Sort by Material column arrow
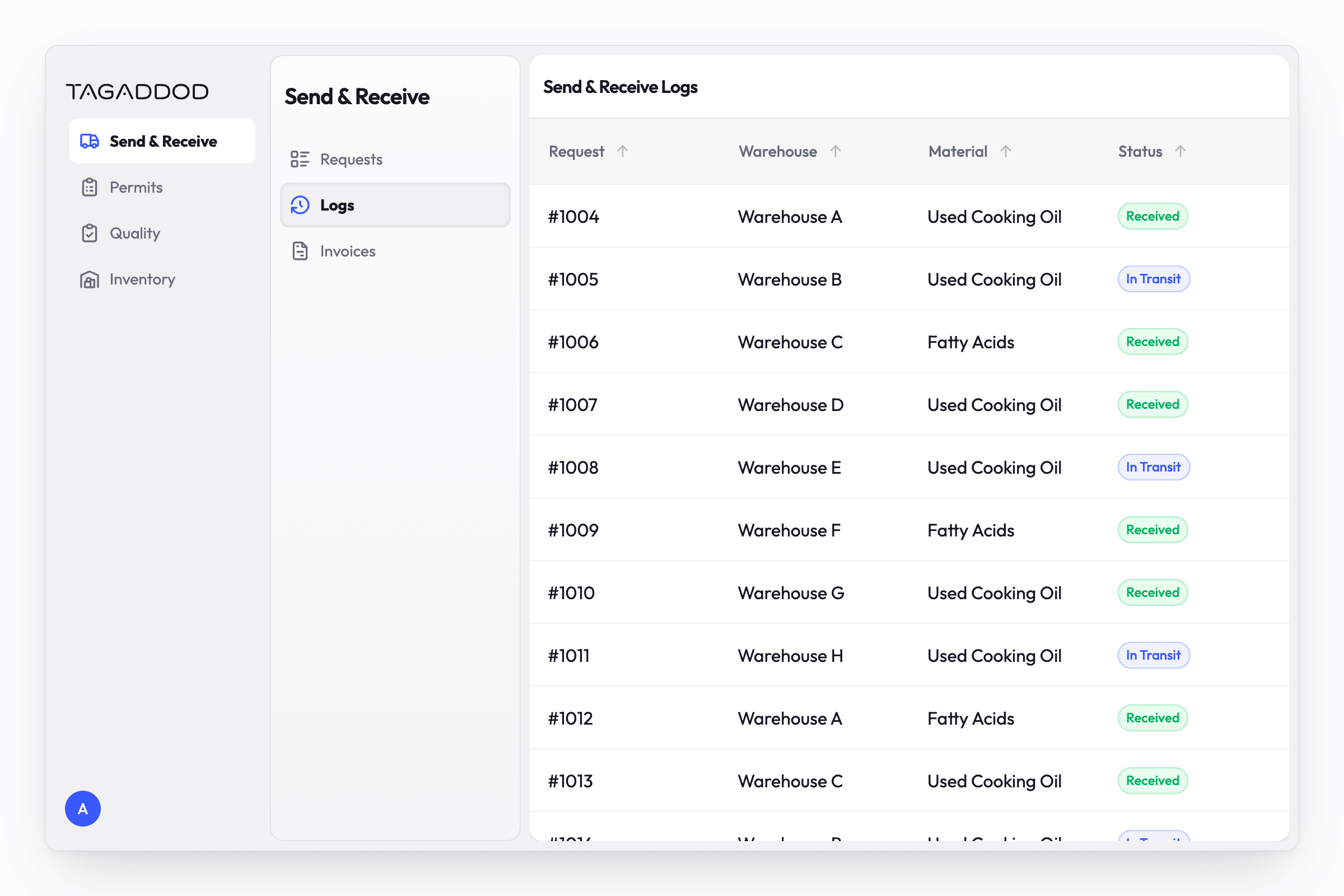The height and width of the screenshot is (896, 1344). click(1006, 151)
